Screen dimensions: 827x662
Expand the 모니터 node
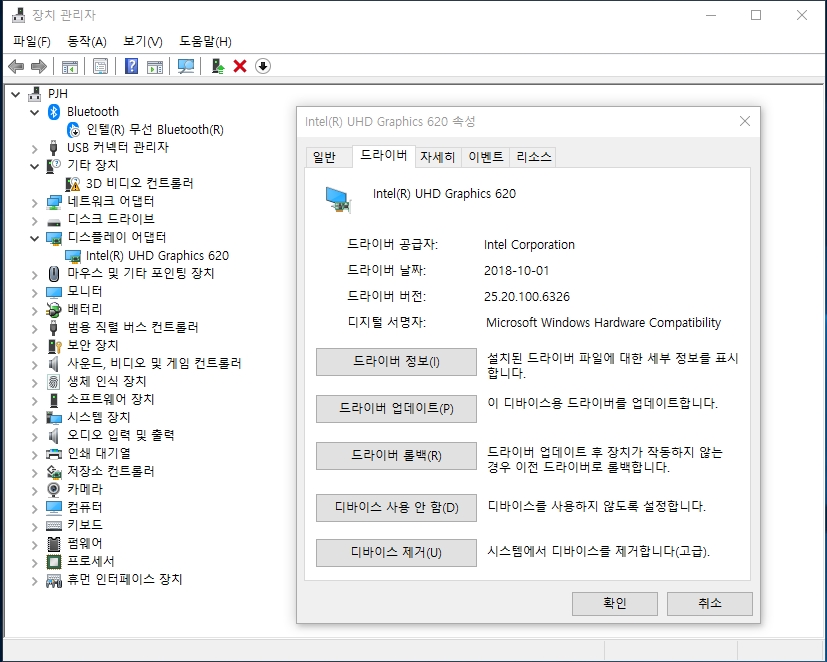(x=35, y=292)
